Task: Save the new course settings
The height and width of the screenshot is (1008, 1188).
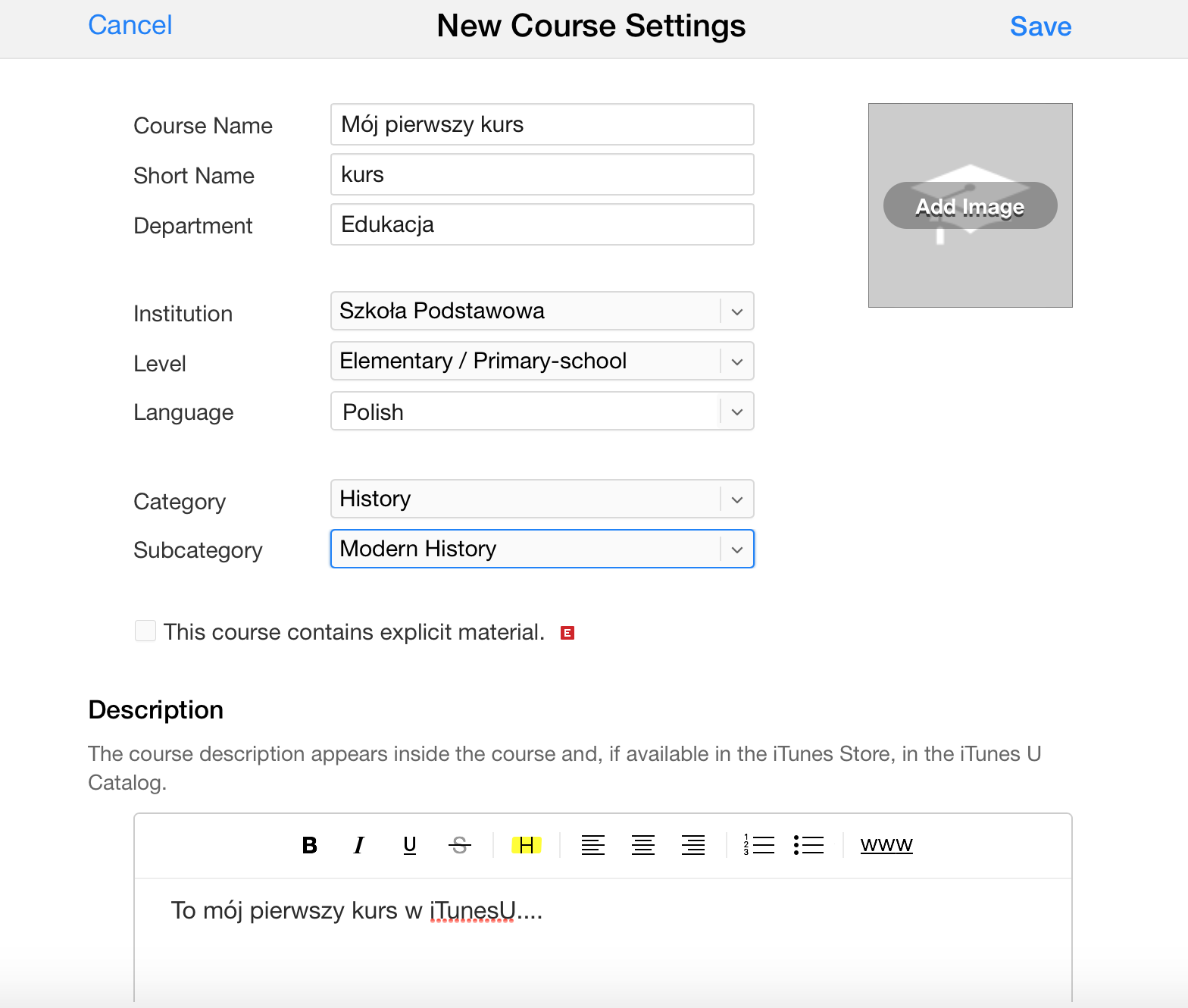Action: click(1040, 27)
